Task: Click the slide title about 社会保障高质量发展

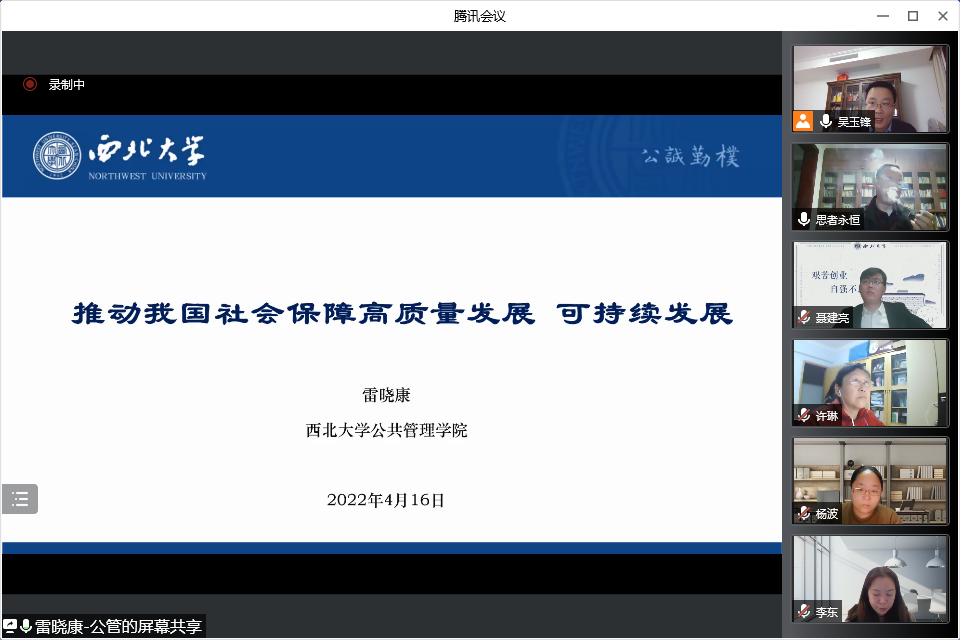Action: pos(402,314)
